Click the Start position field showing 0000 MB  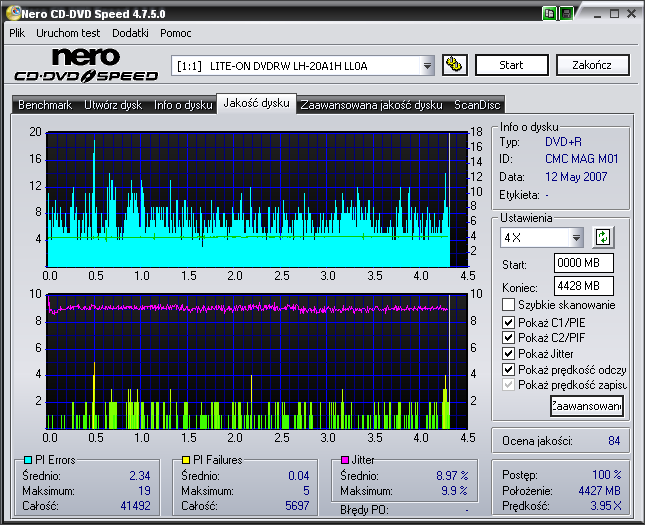pyautogui.click(x=584, y=263)
